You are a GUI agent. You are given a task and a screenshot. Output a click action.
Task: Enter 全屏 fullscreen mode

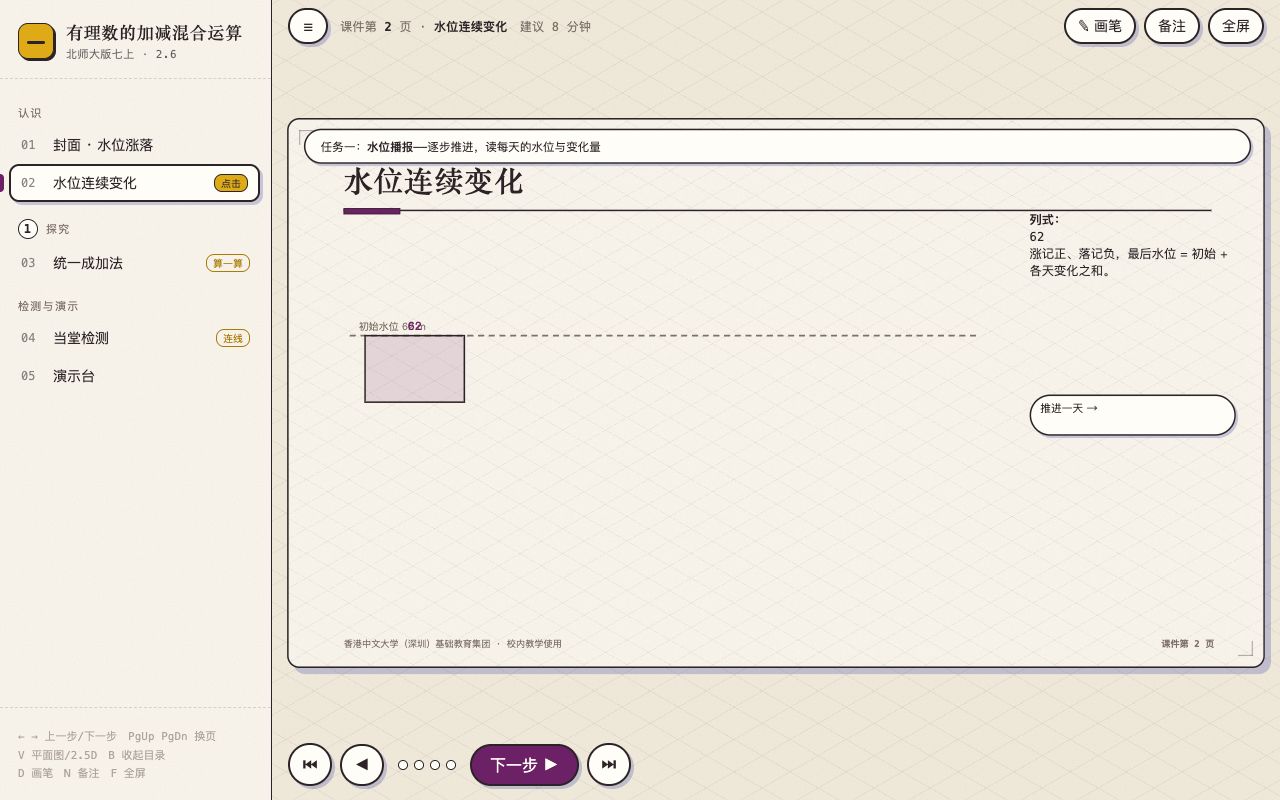[x=1236, y=26]
